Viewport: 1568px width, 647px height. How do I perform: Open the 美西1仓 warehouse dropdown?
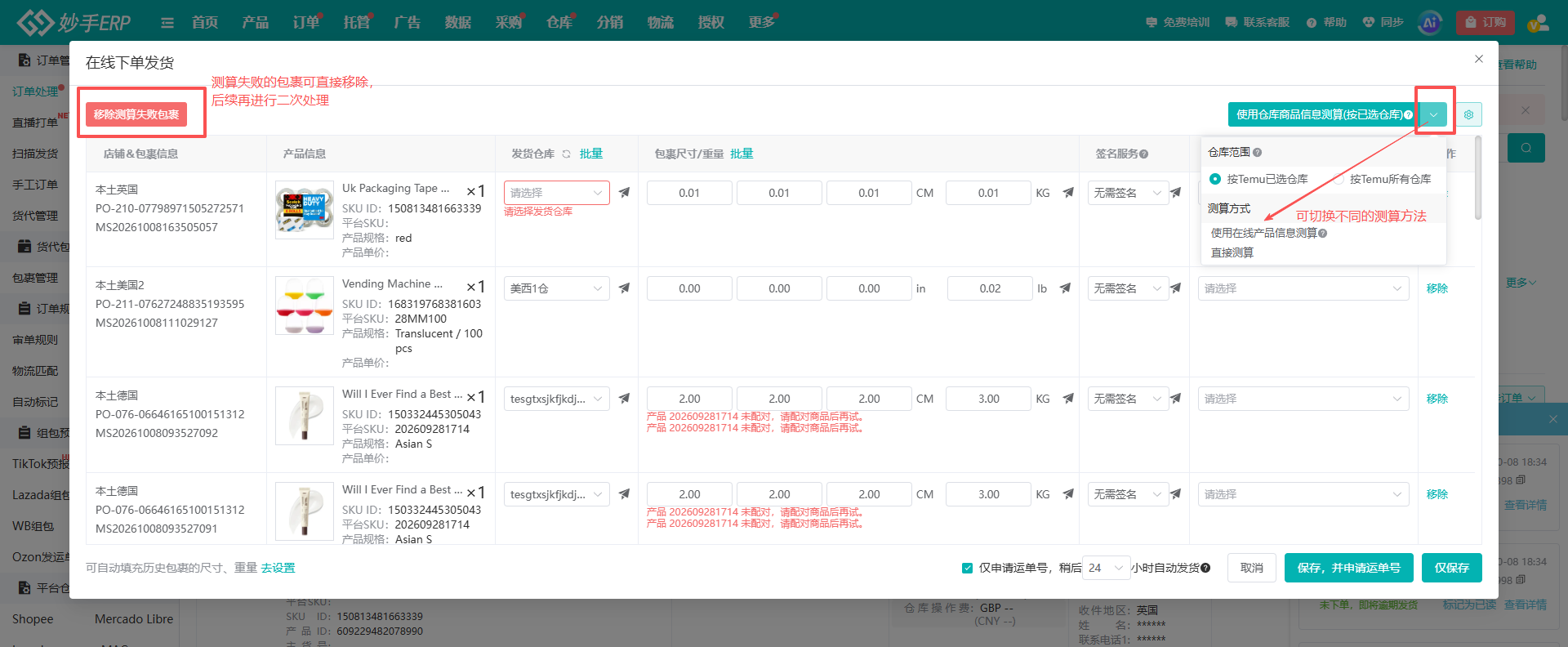pos(557,288)
